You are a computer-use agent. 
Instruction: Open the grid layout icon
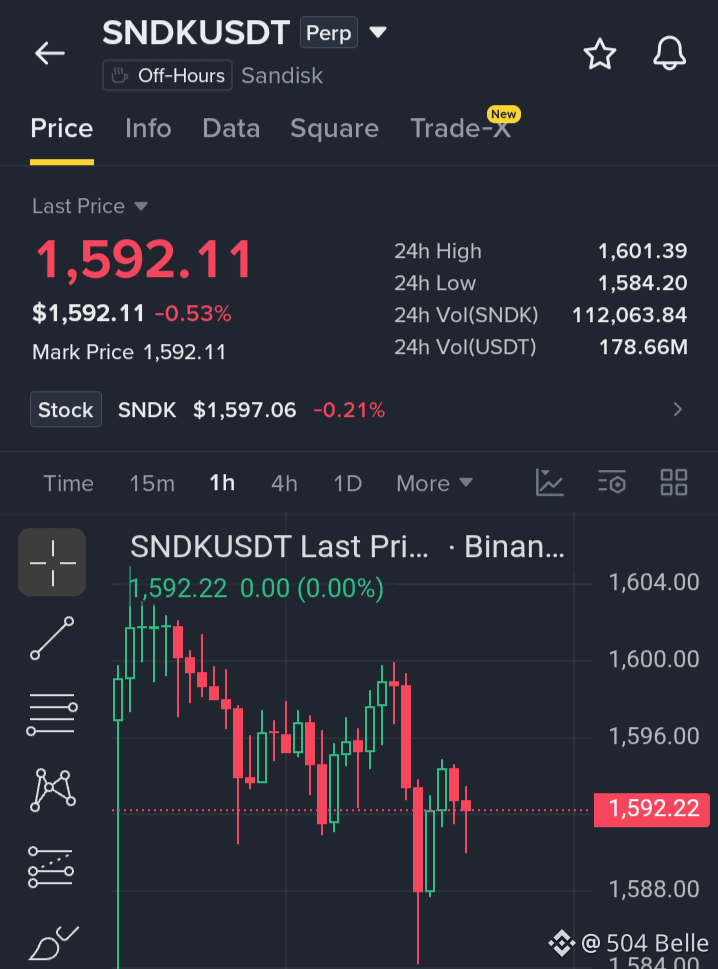point(674,483)
